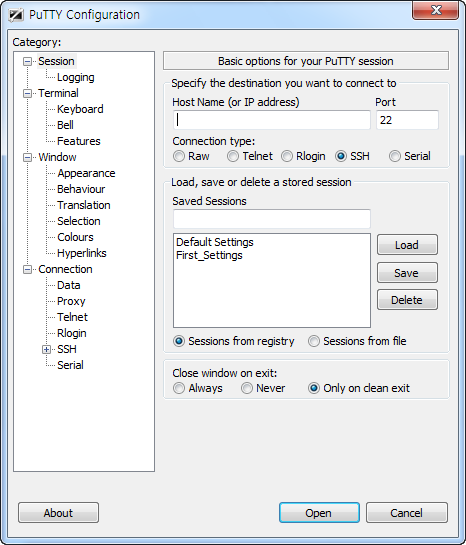Click the Save session button

point(407,272)
